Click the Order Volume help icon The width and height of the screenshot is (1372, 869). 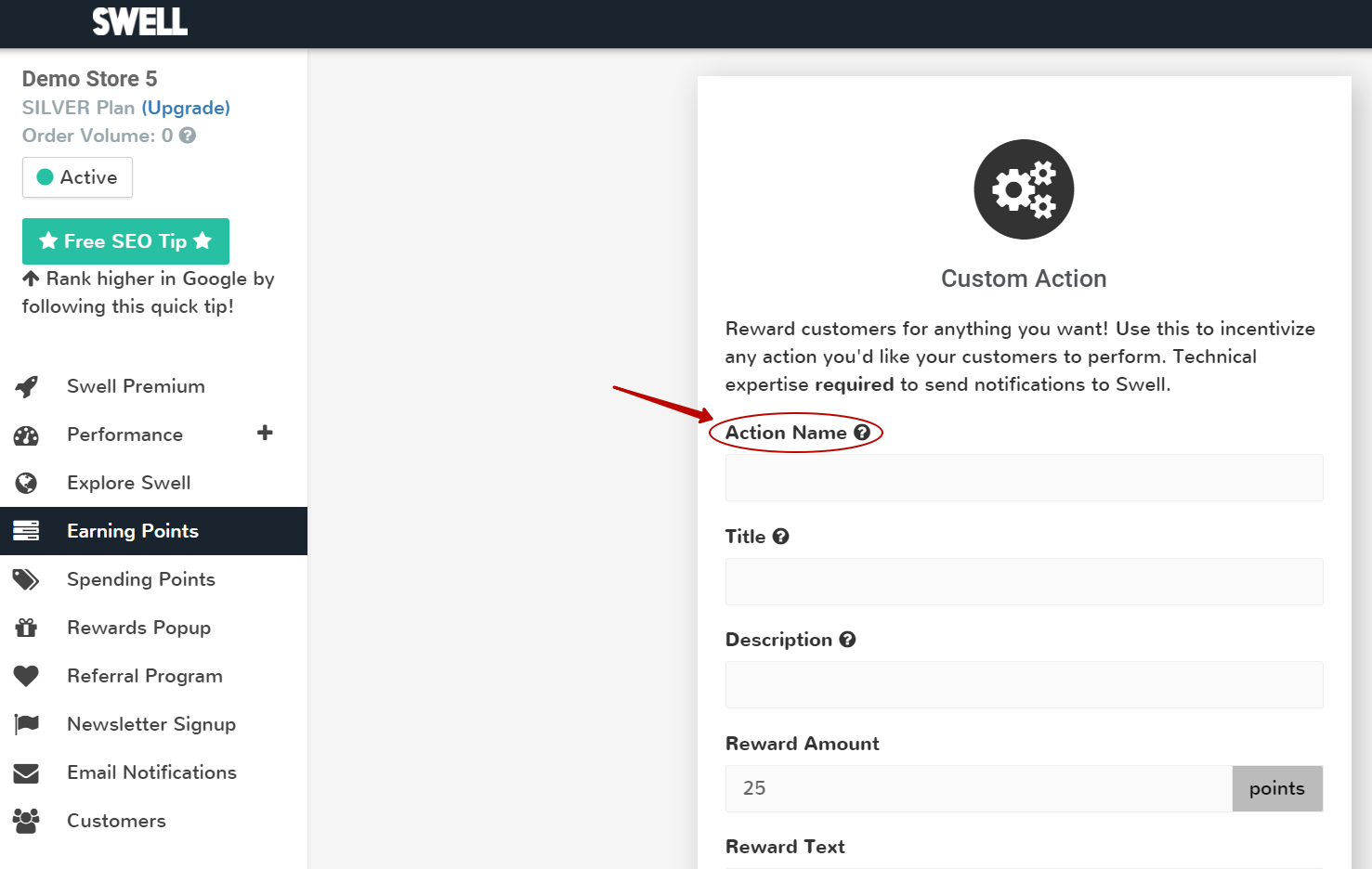click(188, 136)
